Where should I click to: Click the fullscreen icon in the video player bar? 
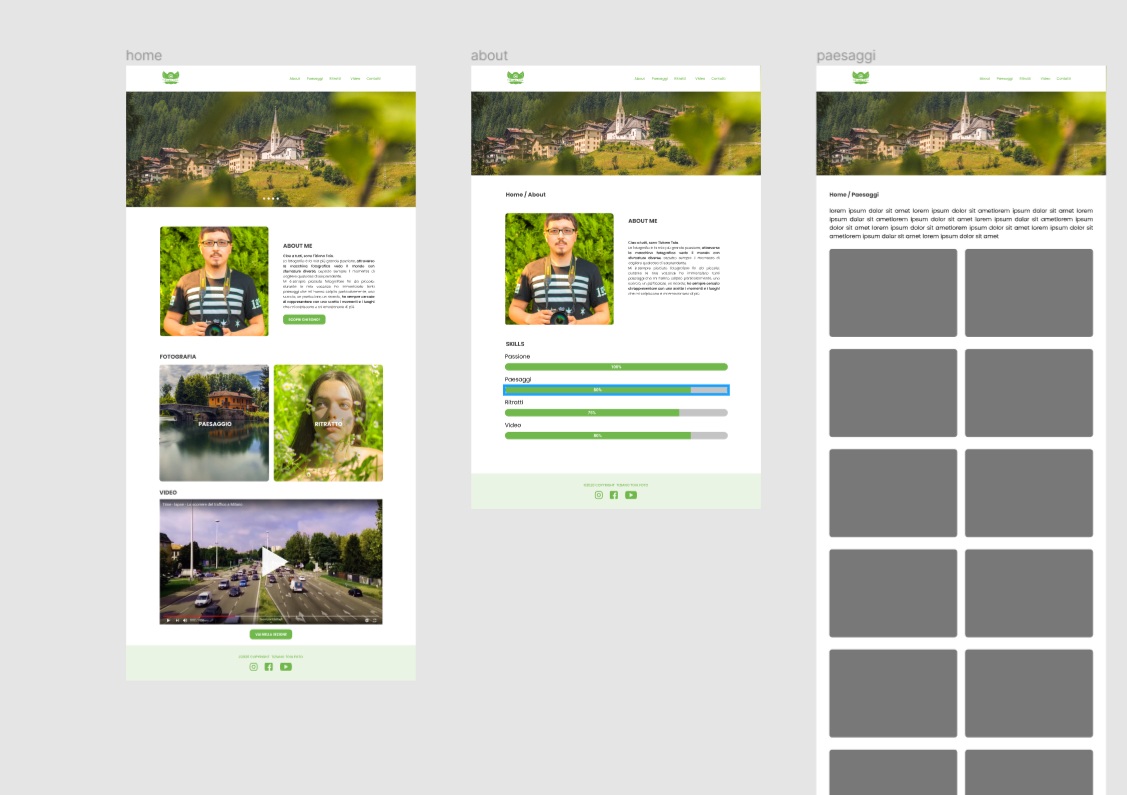[x=374, y=620]
